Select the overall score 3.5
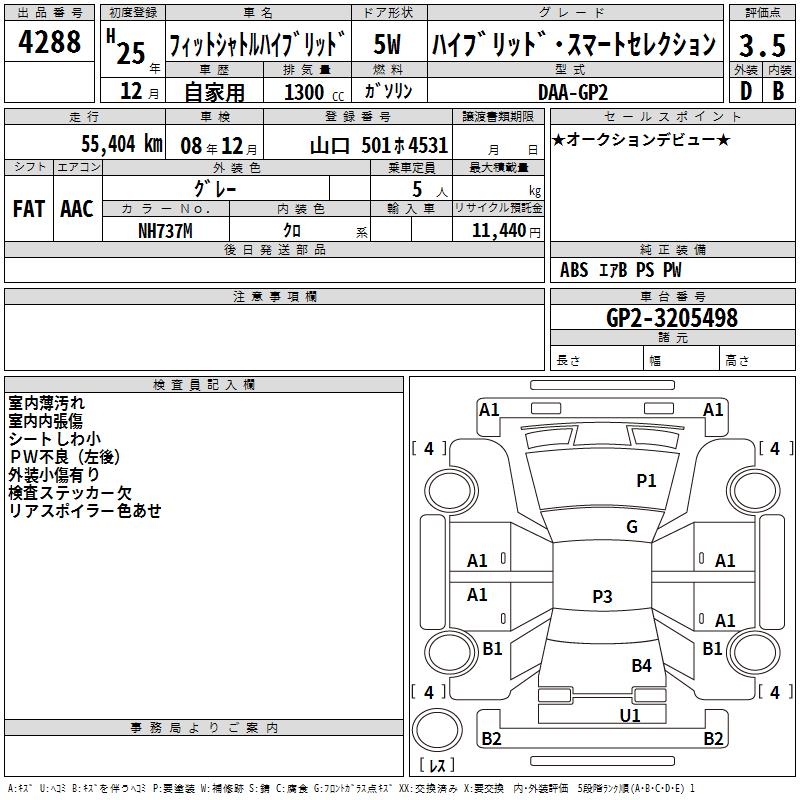Image resolution: width=800 pixels, height=800 pixels. (x=761, y=45)
